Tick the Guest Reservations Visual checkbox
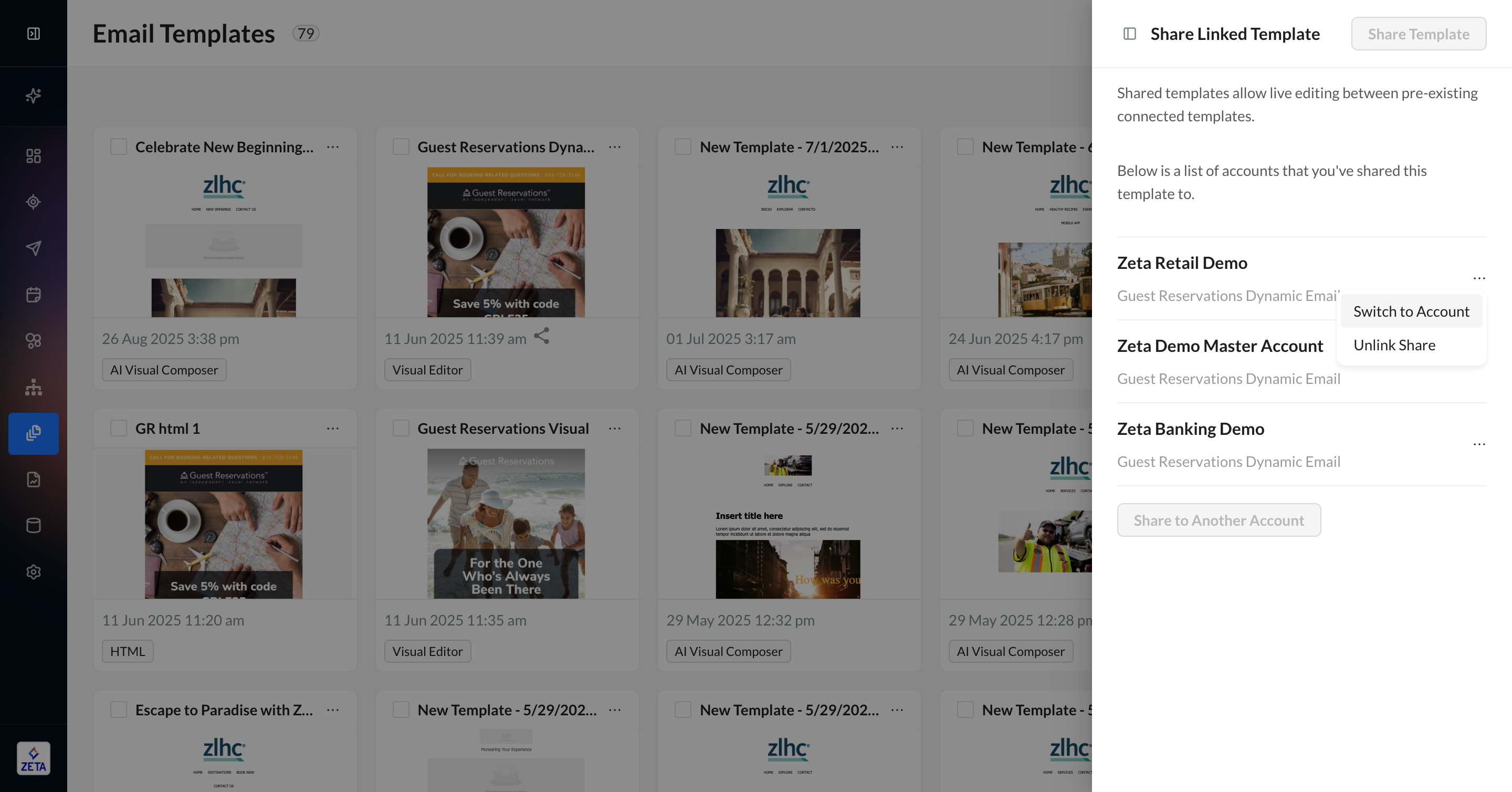Viewport: 1512px width, 792px height. click(401, 429)
